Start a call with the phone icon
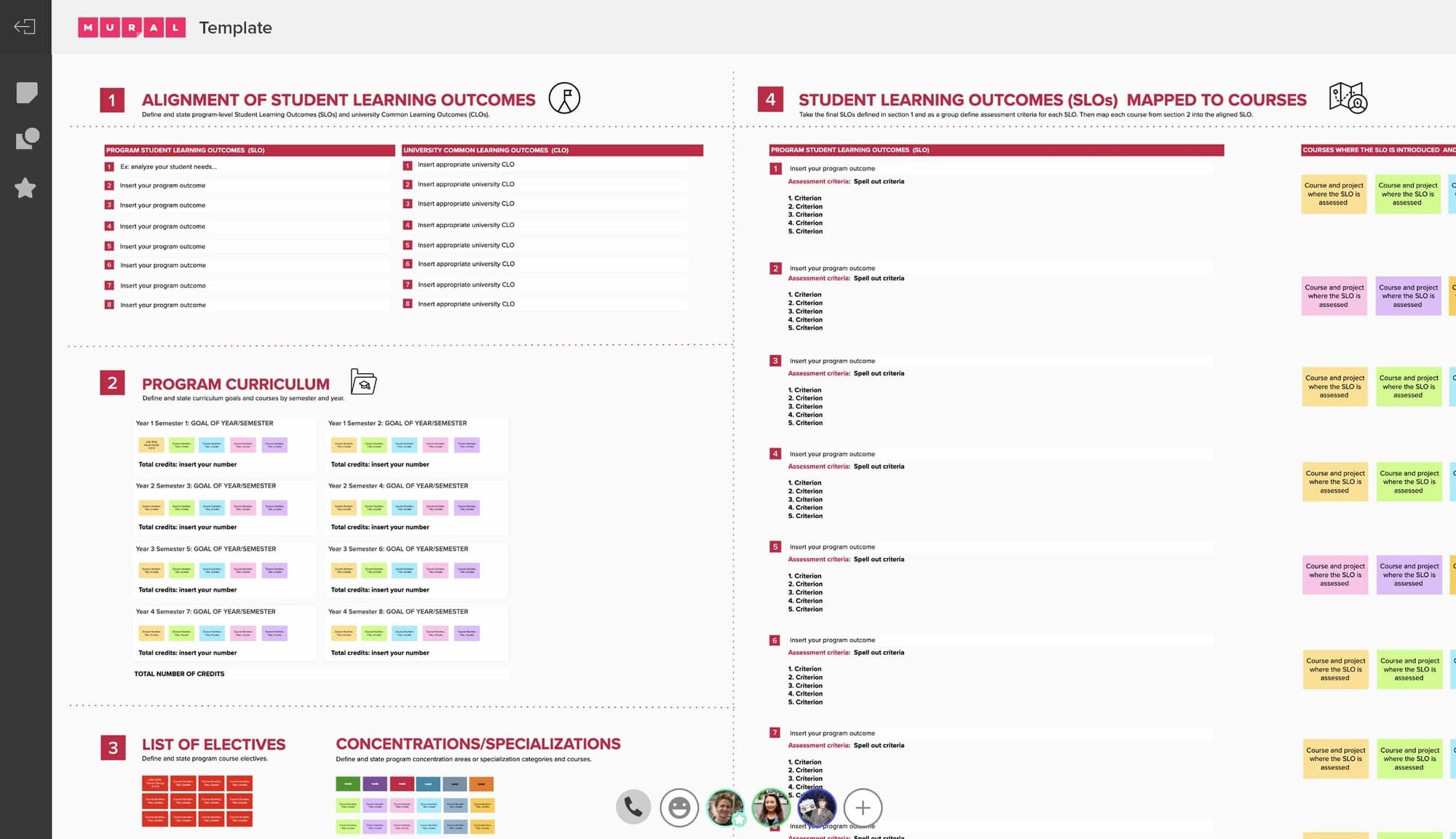This screenshot has width=1456, height=839. click(632, 807)
